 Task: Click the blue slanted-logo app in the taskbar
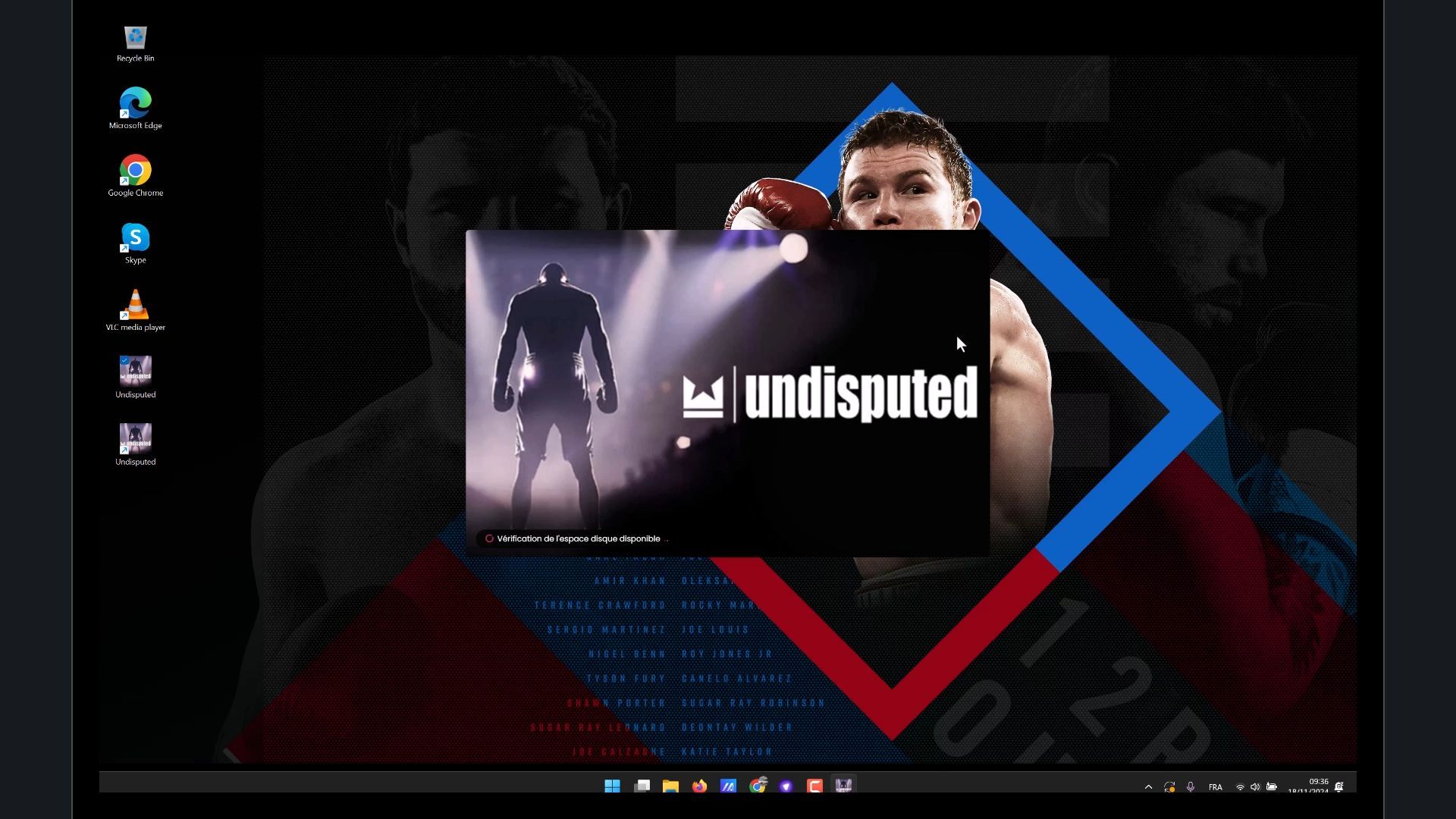728,786
